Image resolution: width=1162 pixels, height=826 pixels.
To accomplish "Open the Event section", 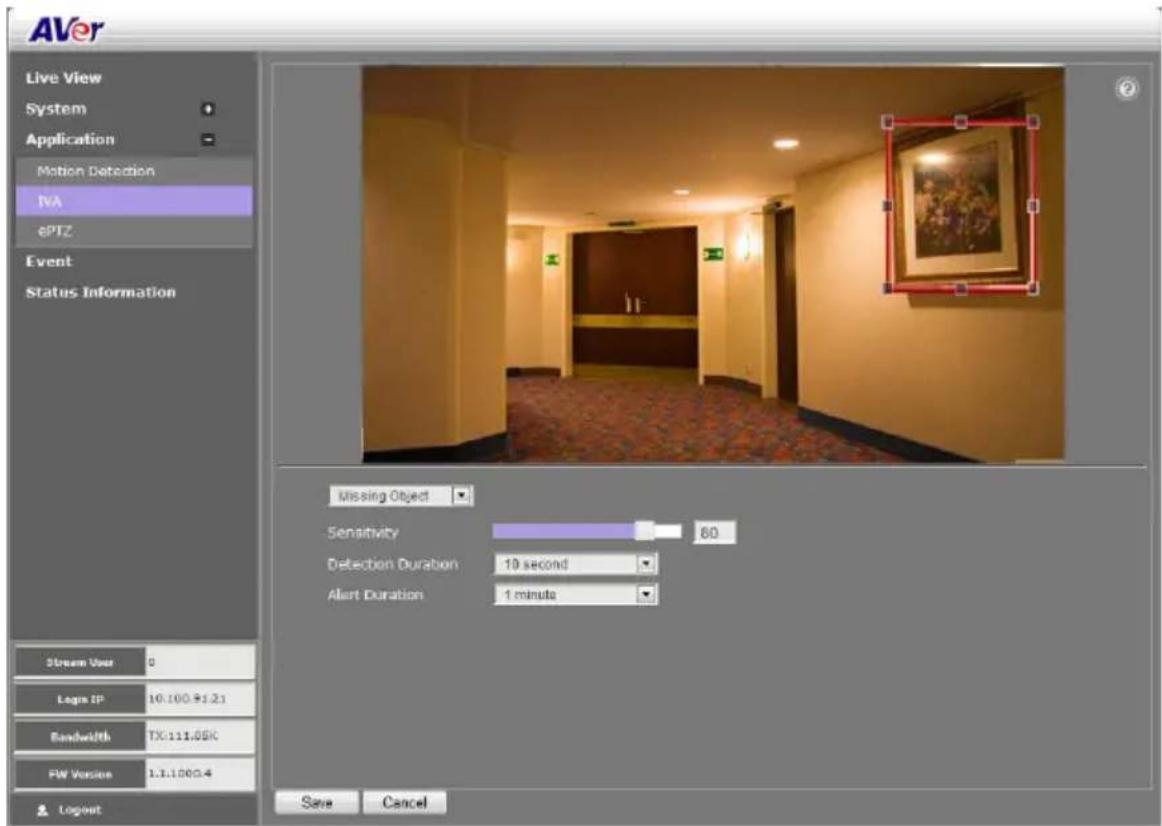I will pos(49,262).
